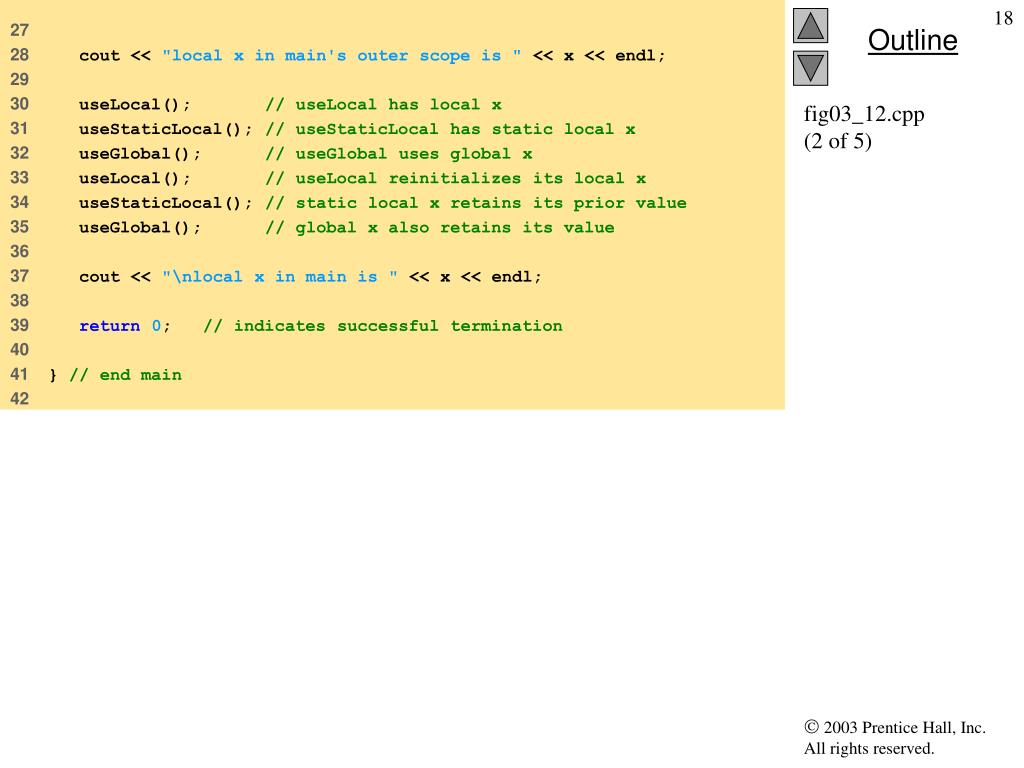Click the up arrow navigation button

tap(810, 25)
